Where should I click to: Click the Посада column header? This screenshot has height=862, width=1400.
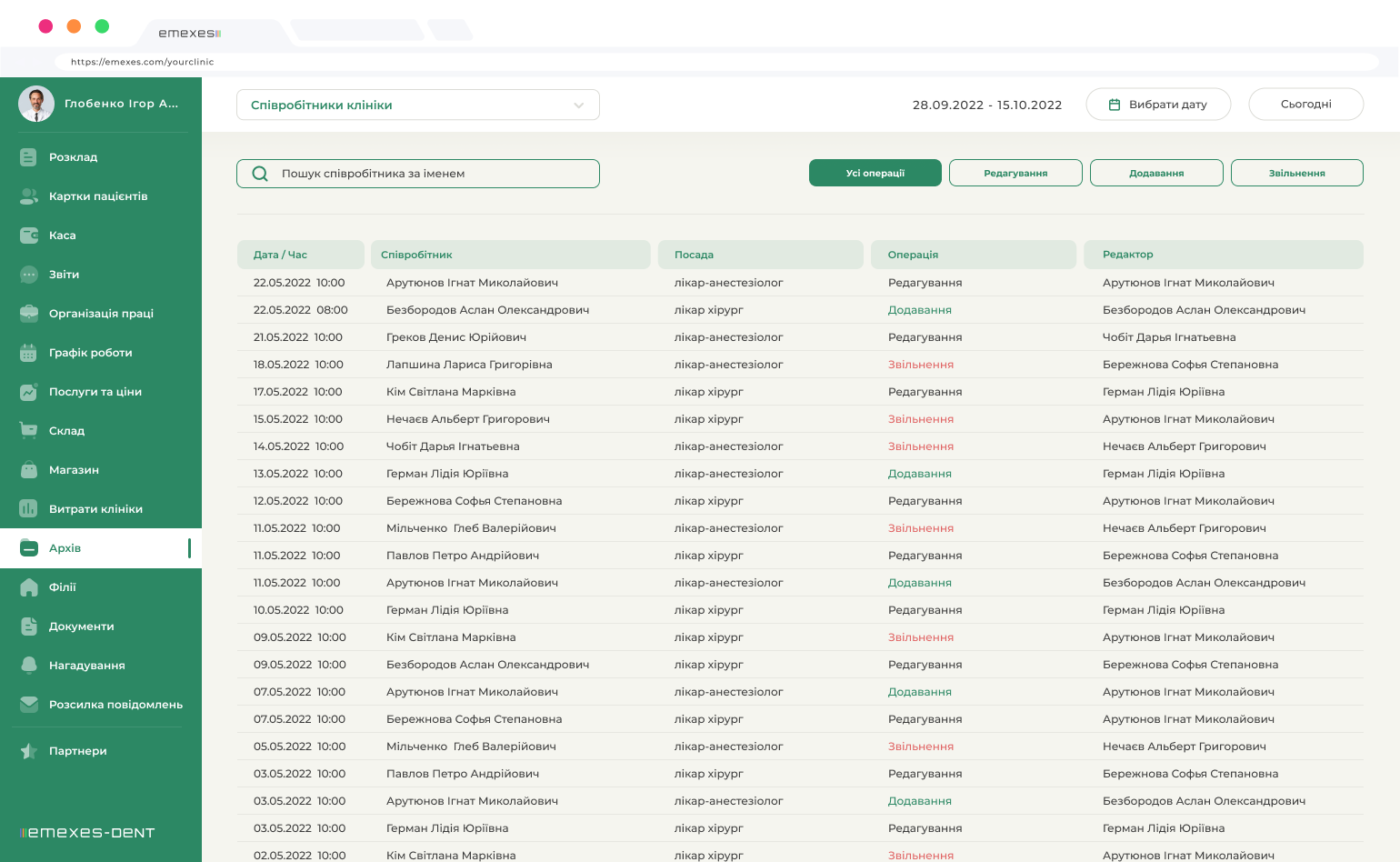tap(761, 255)
